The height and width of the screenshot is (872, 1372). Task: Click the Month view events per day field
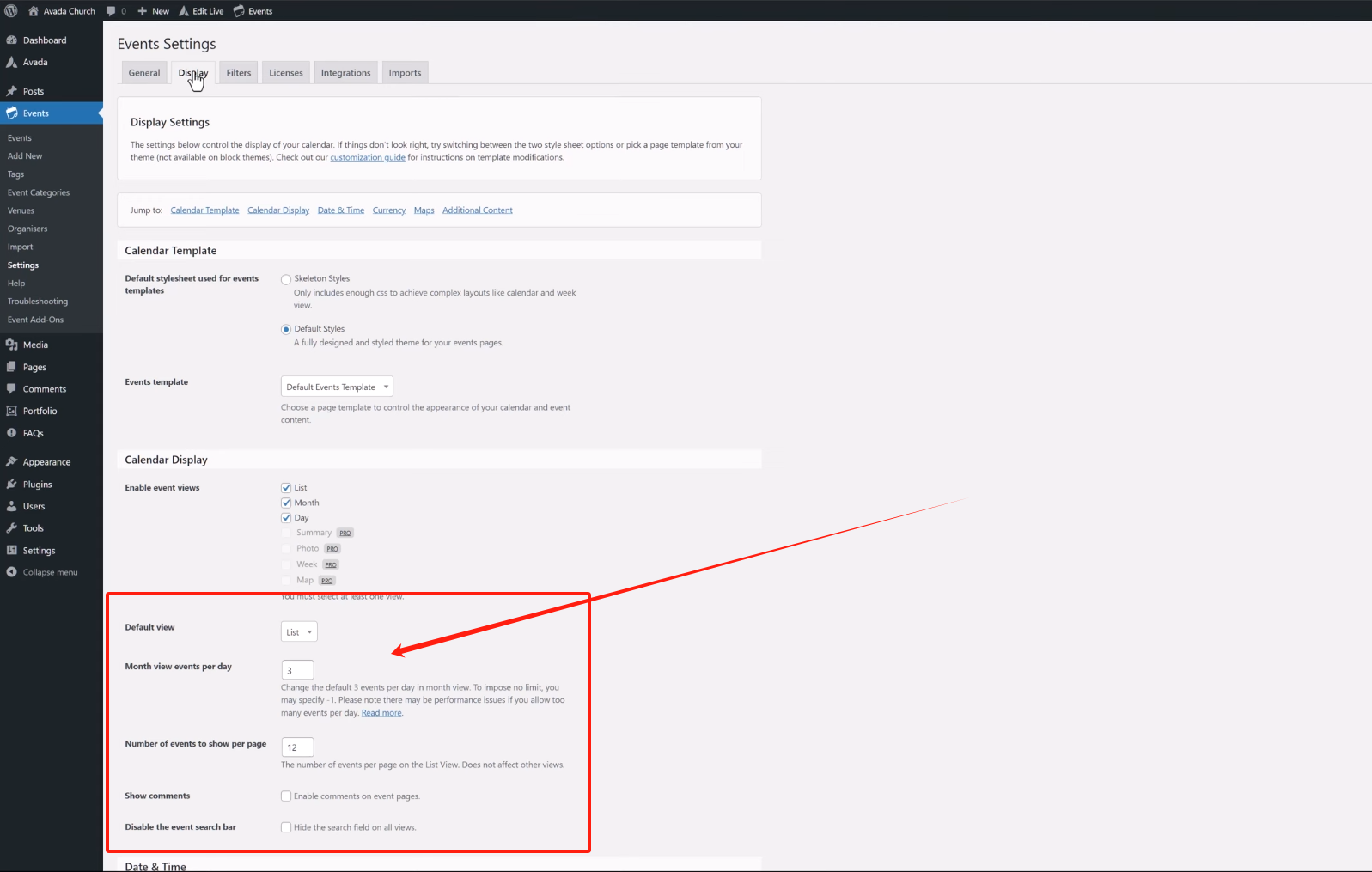297,670
